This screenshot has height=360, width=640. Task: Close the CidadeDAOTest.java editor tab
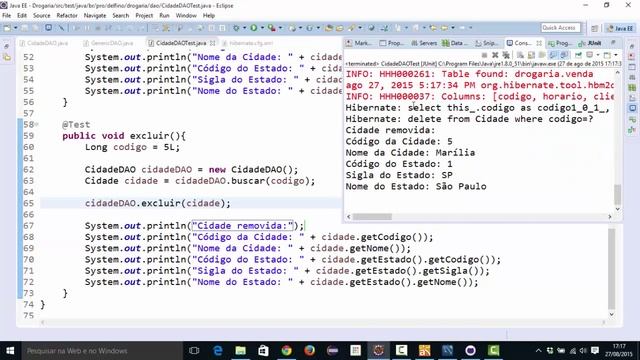tap(212, 43)
